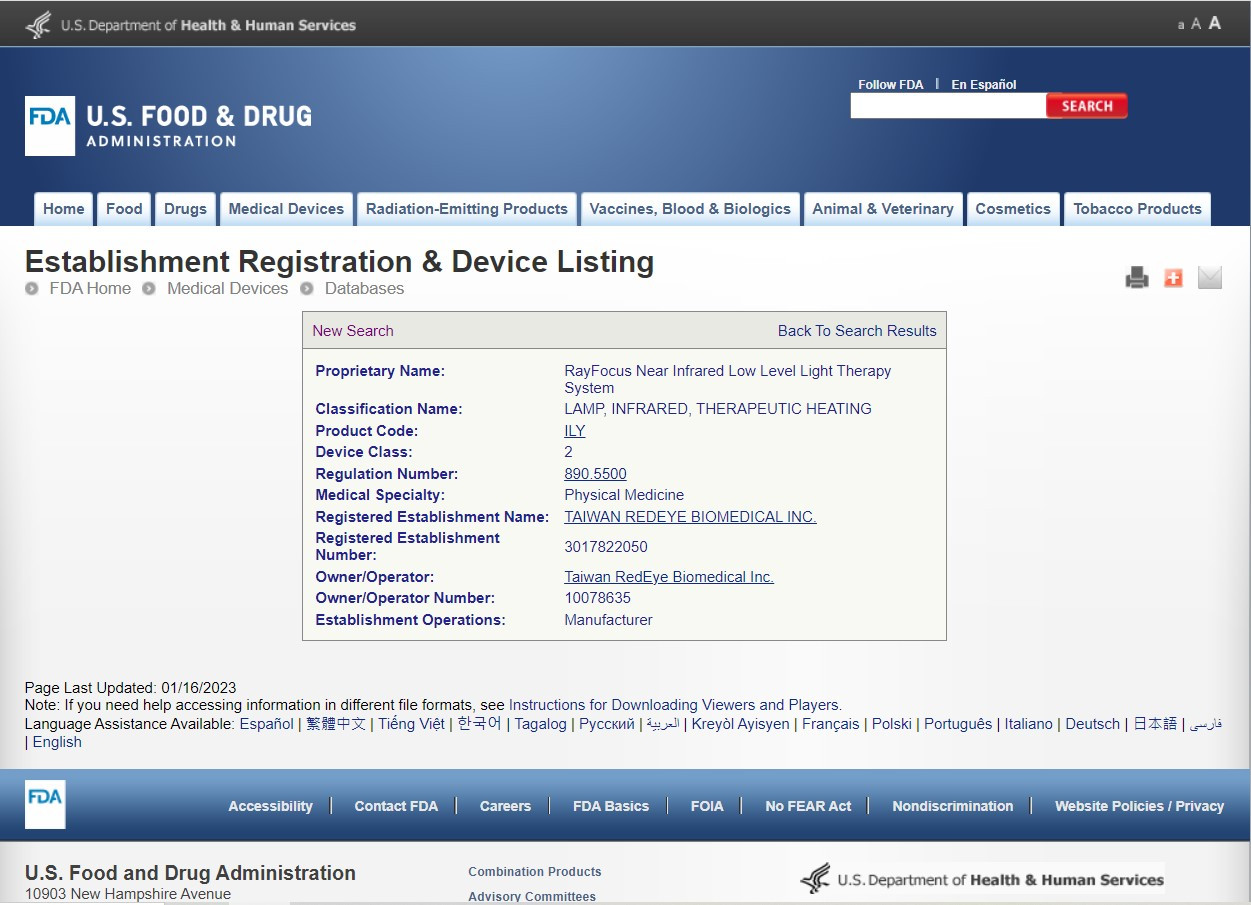Open the Animal & Veterinary tab
The height and width of the screenshot is (905, 1251).
pyautogui.click(x=883, y=209)
